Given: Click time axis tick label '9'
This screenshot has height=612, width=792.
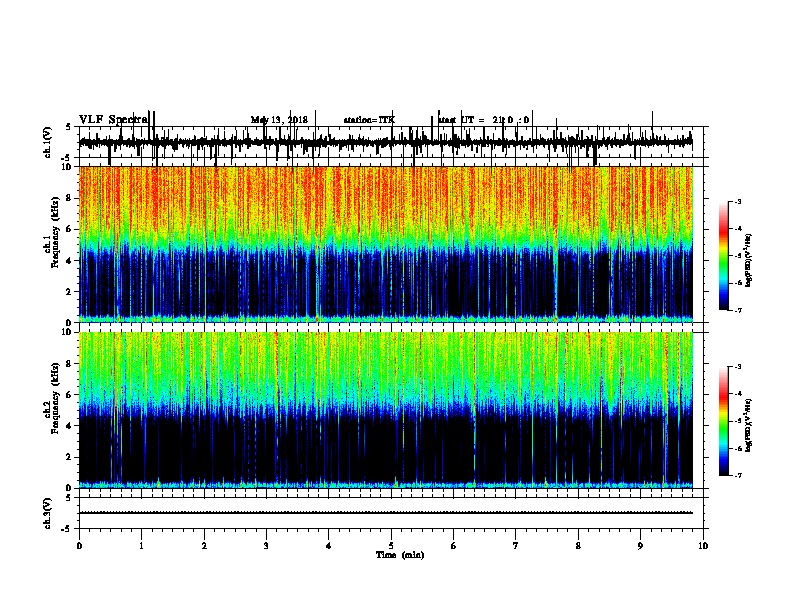Looking at the screenshot, I should click(640, 546).
